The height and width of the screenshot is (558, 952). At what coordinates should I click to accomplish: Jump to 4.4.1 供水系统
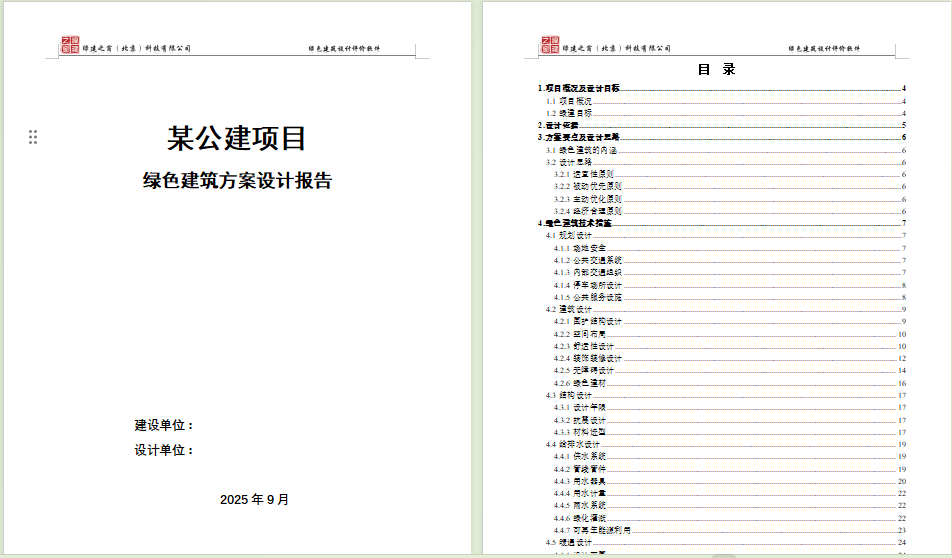(730, 457)
